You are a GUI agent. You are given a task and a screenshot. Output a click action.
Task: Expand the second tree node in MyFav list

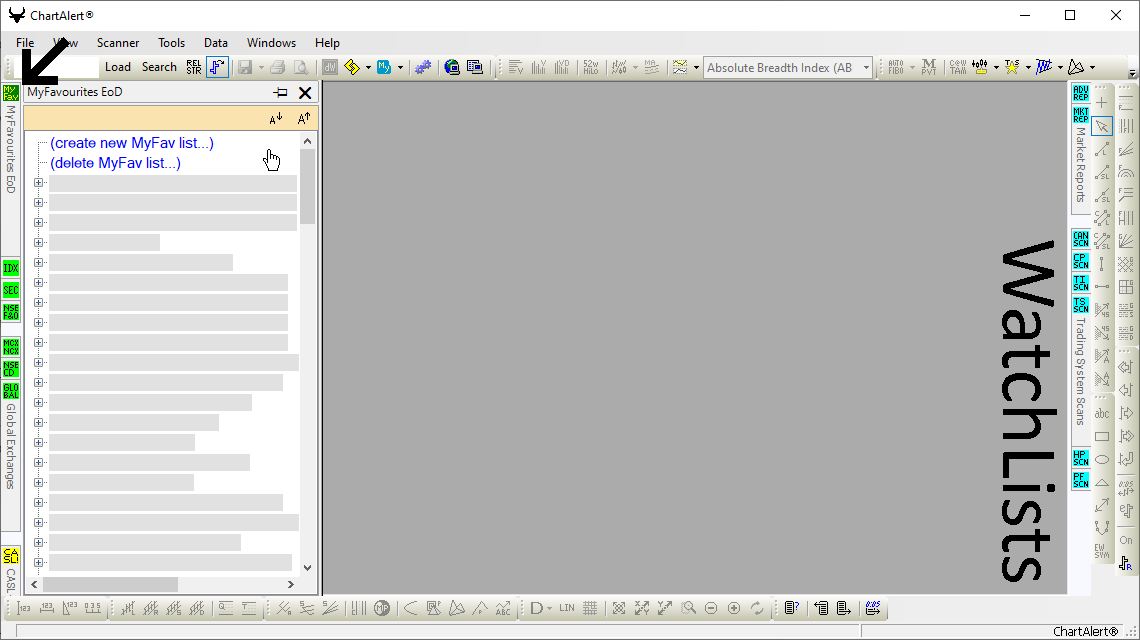click(x=39, y=203)
